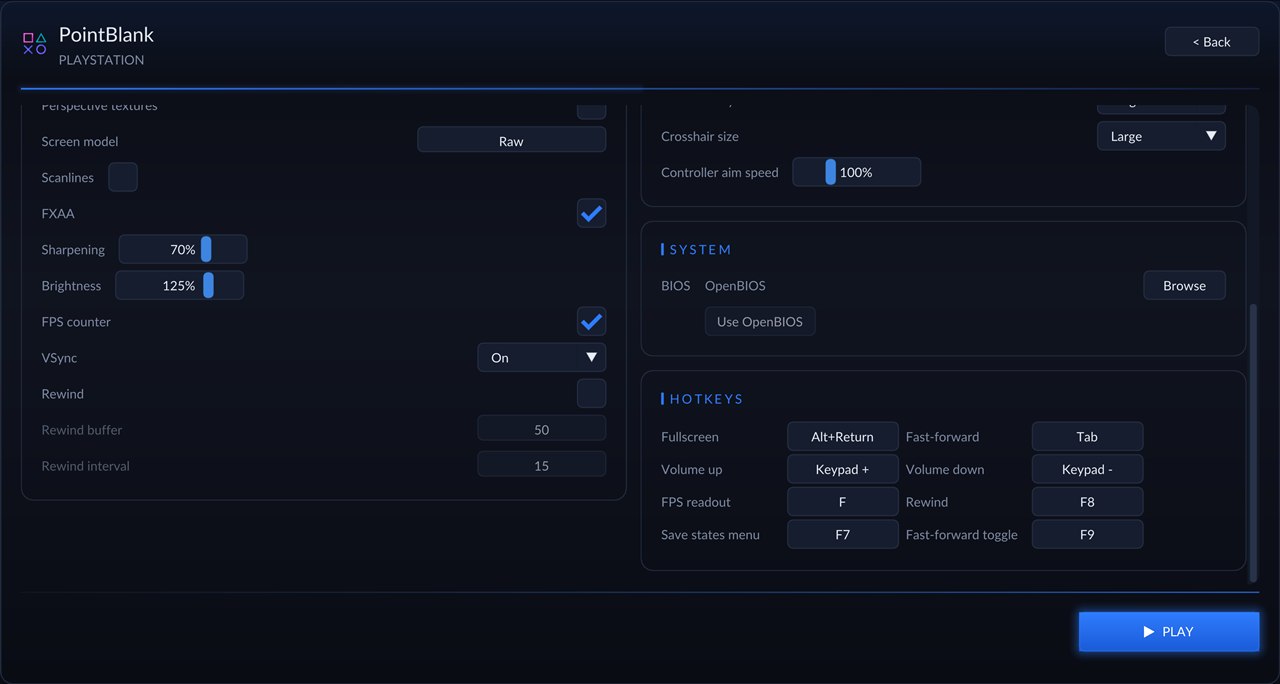
Task: Go back with the Back button
Action: tap(1211, 42)
